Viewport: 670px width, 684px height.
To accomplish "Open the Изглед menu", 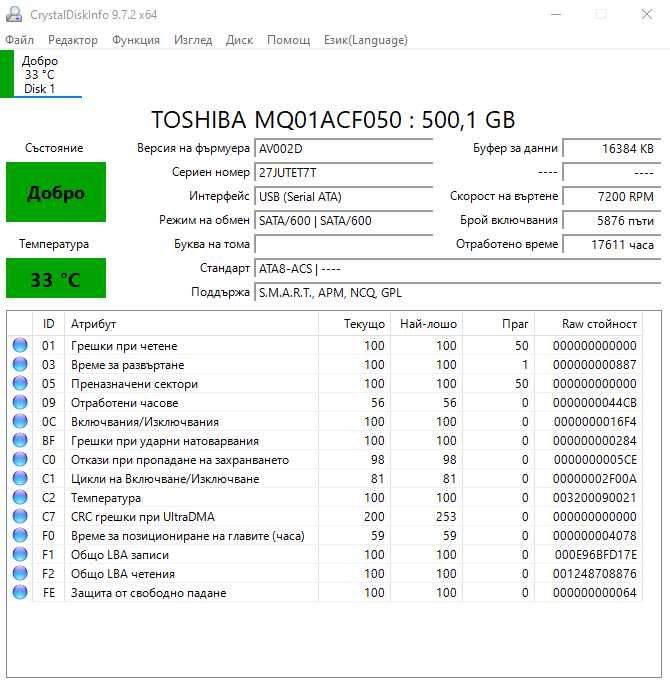I will (193, 40).
